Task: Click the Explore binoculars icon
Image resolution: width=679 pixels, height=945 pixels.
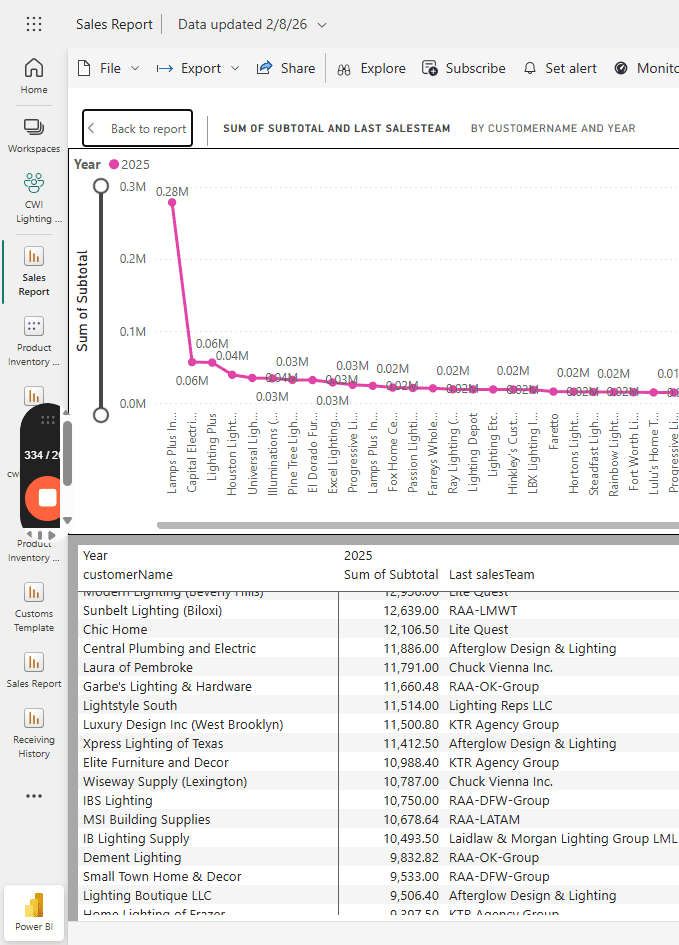Action: click(344, 70)
